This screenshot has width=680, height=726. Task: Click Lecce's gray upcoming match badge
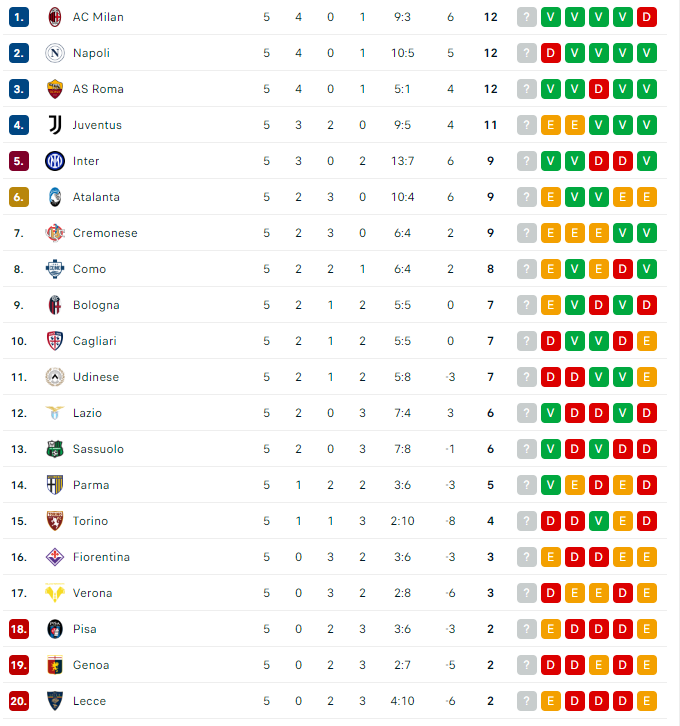pos(527,701)
